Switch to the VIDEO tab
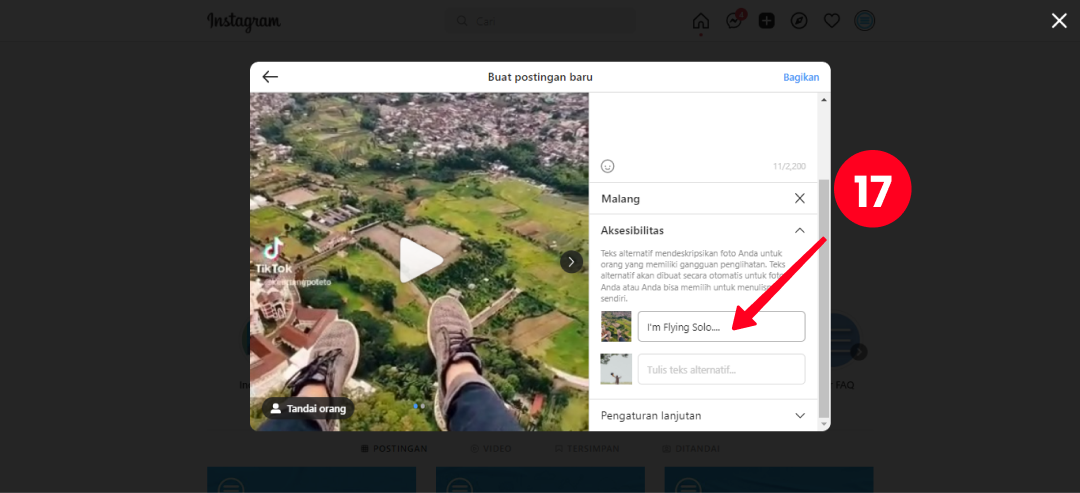This screenshot has width=1080, height=493. pos(491,448)
